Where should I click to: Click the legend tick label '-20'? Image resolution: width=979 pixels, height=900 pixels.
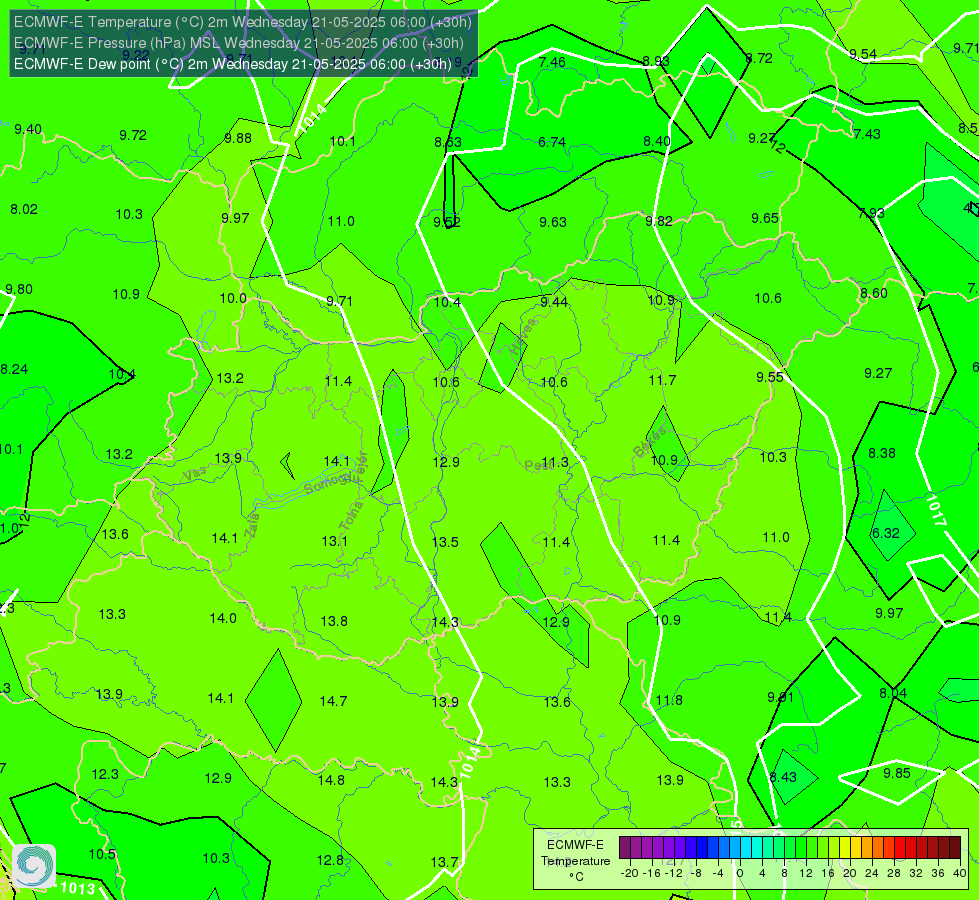pyautogui.click(x=629, y=873)
